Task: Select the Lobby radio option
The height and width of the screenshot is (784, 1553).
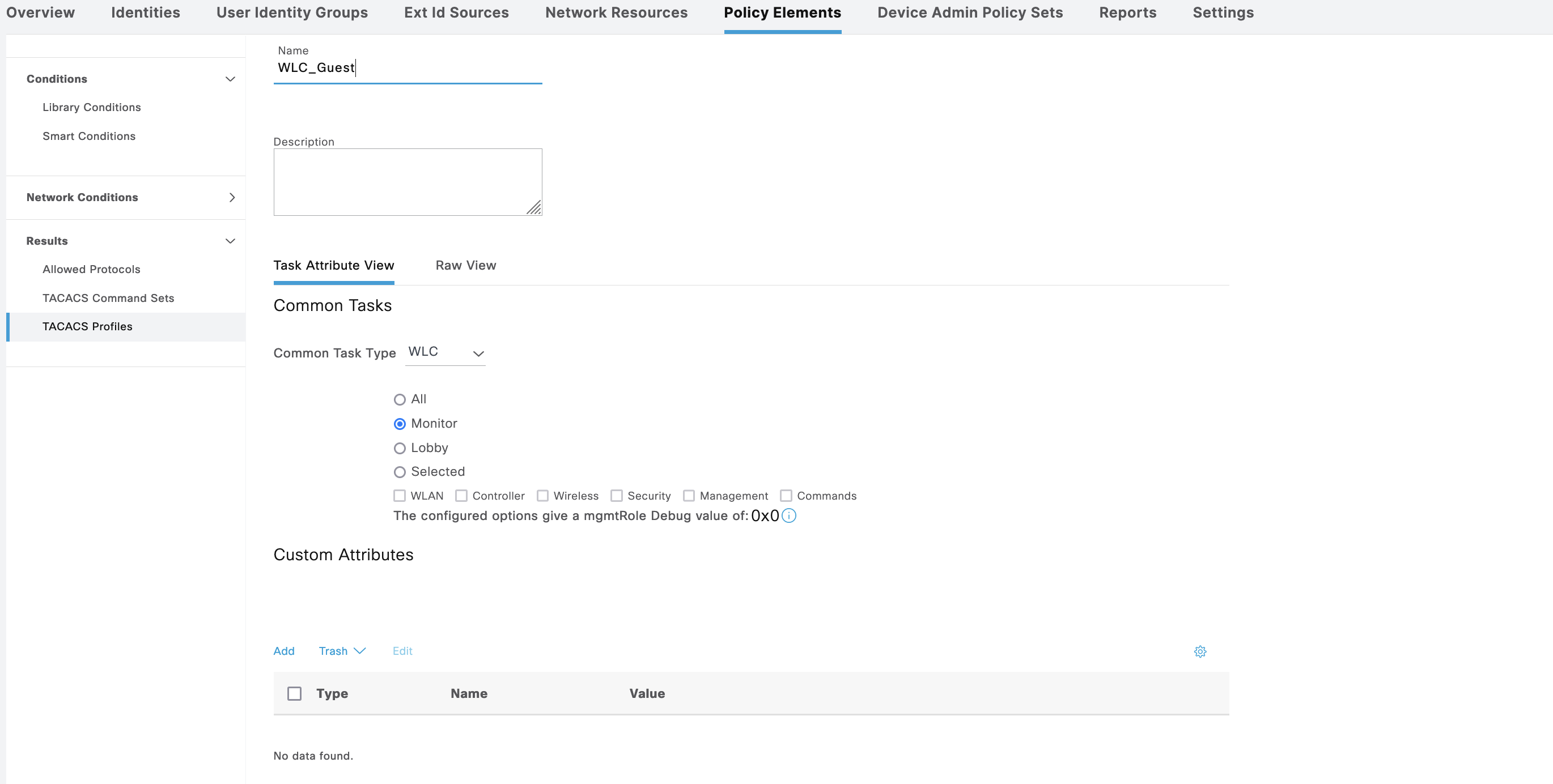Action: tap(399, 448)
